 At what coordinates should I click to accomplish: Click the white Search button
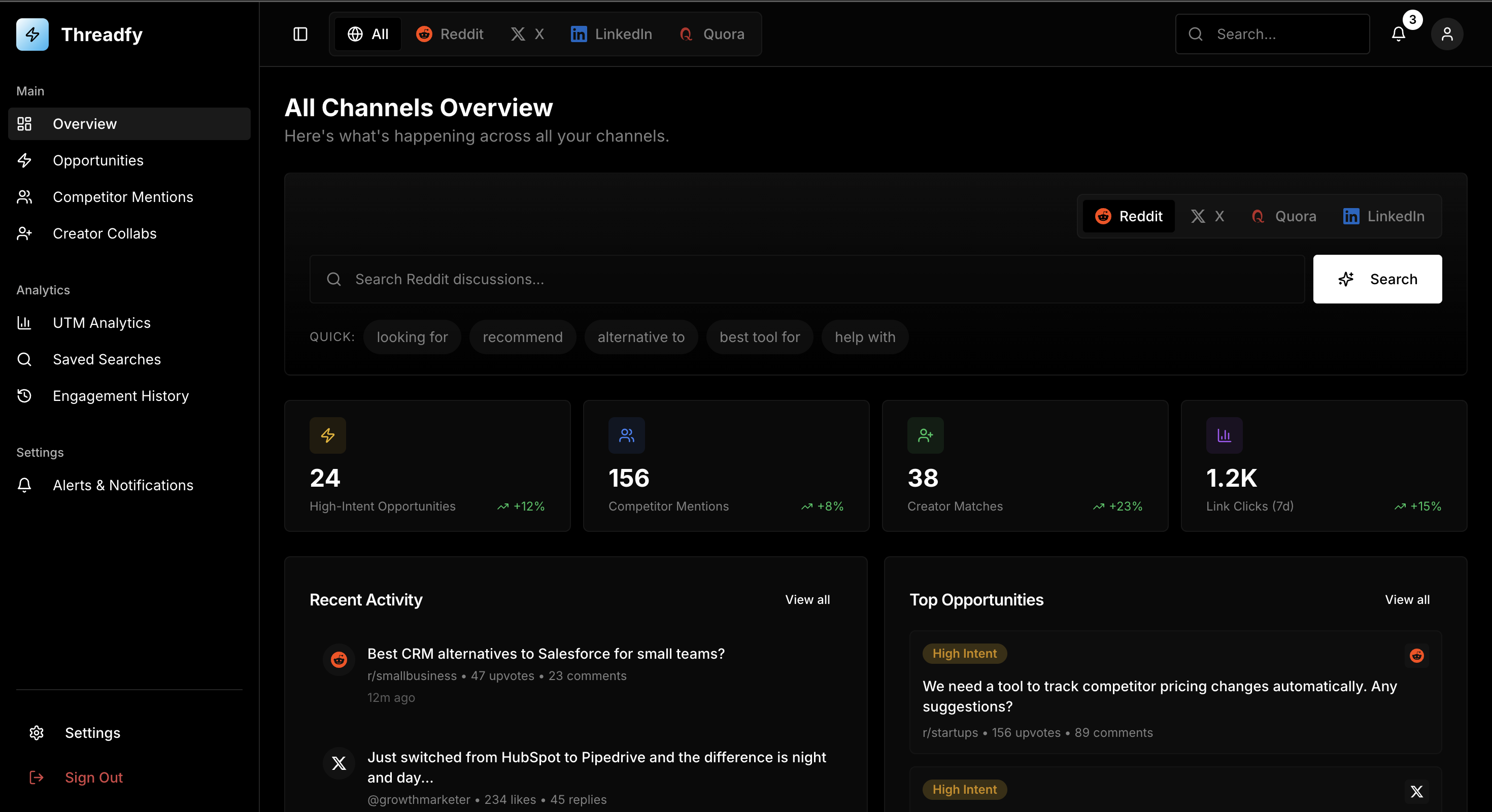[x=1377, y=279]
